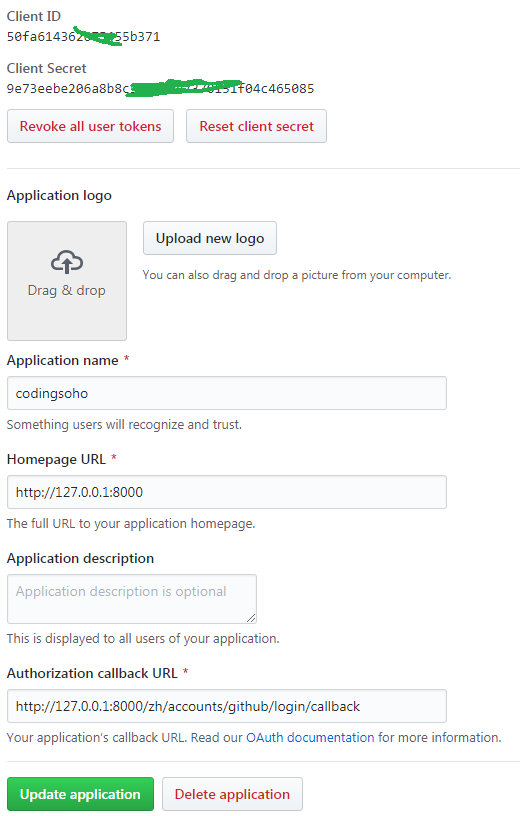Focus the Application name field containing codingsoho
The height and width of the screenshot is (816, 520).
[x=226, y=393]
